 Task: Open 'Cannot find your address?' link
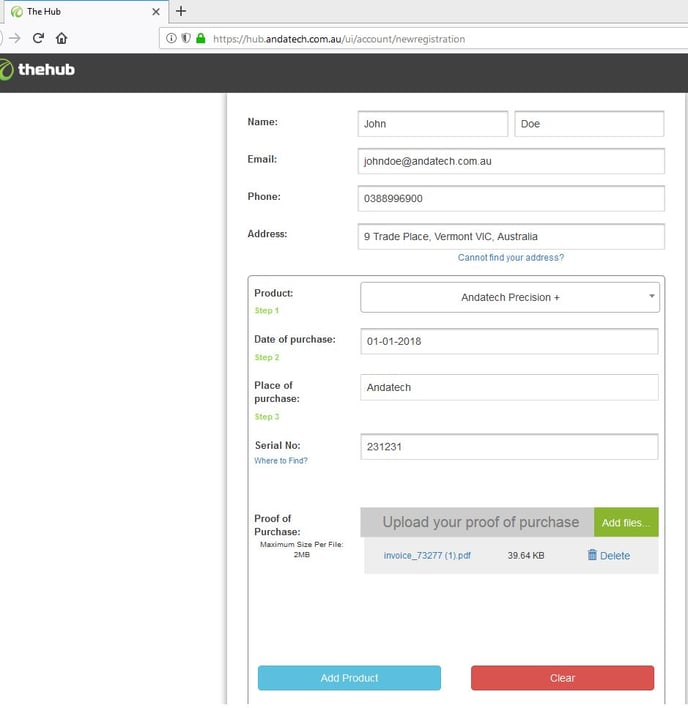click(511, 257)
